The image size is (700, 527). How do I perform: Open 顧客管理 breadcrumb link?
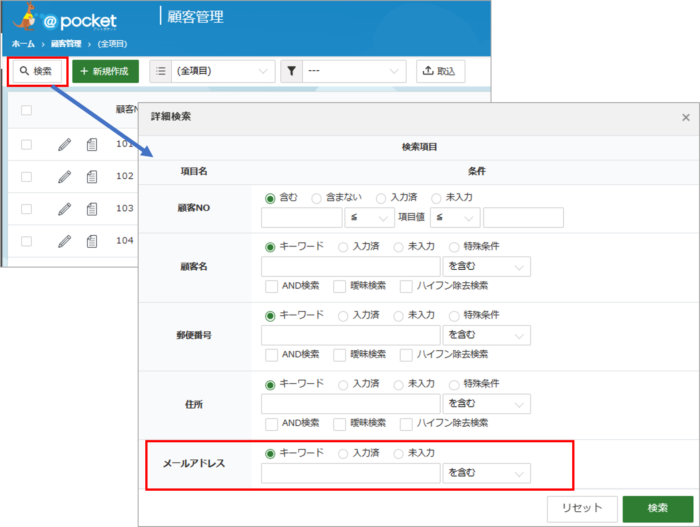(66, 44)
